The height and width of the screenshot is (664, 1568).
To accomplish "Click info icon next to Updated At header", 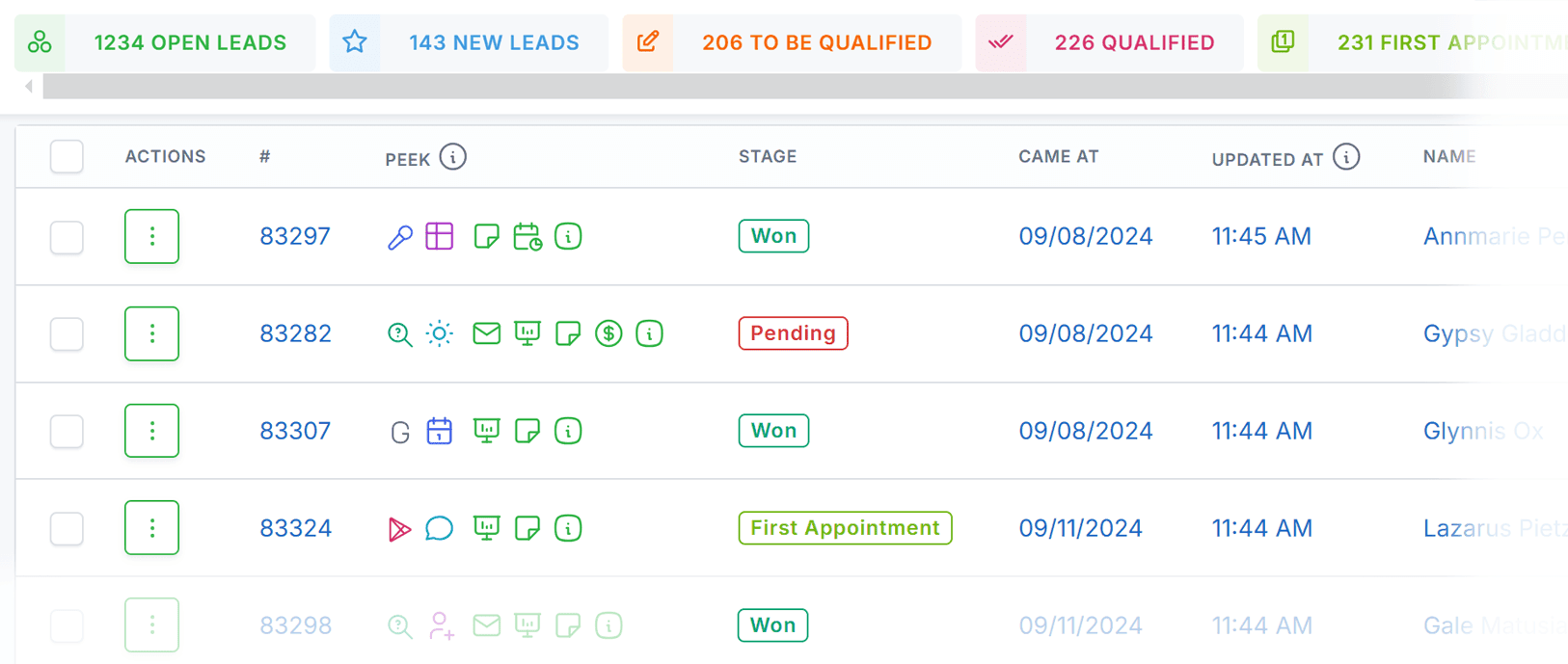I will tap(1346, 156).
